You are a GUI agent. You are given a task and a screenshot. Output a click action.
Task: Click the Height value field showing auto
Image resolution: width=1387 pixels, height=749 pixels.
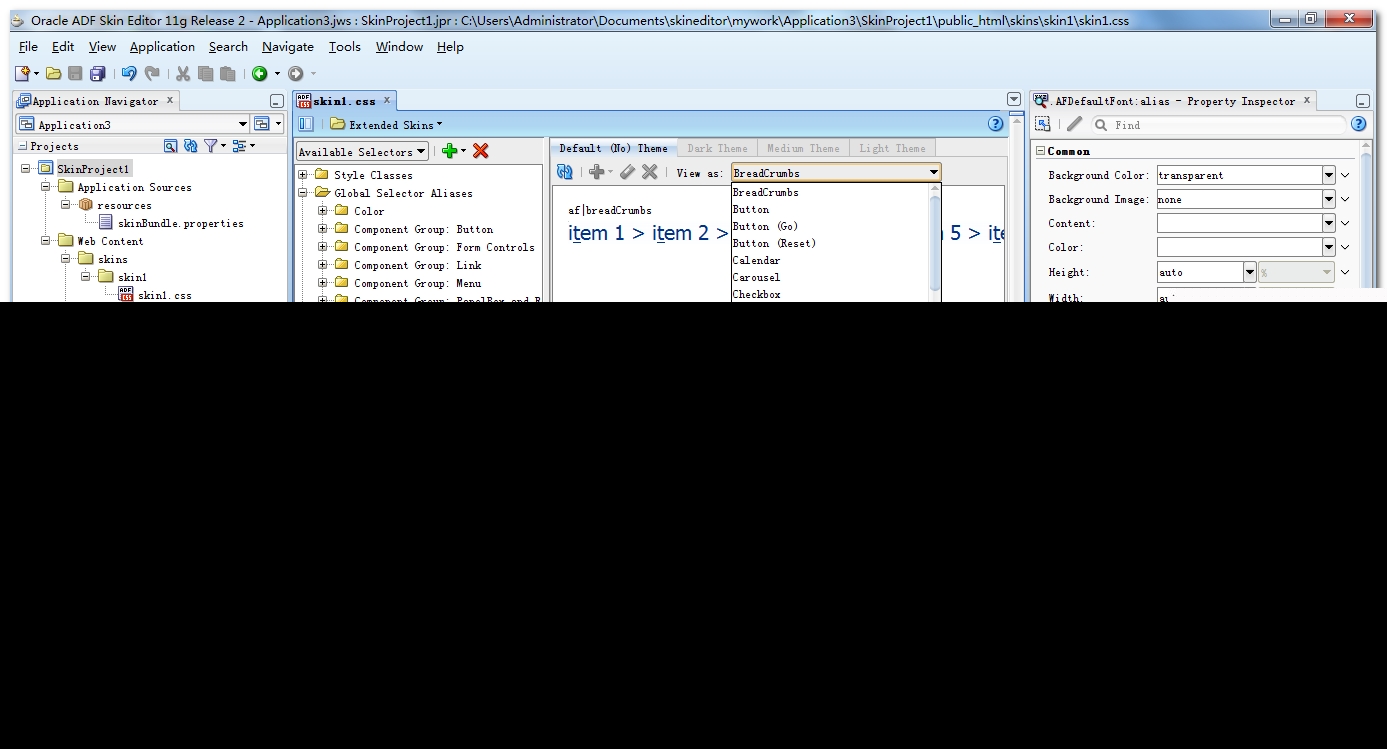[x=1200, y=272]
